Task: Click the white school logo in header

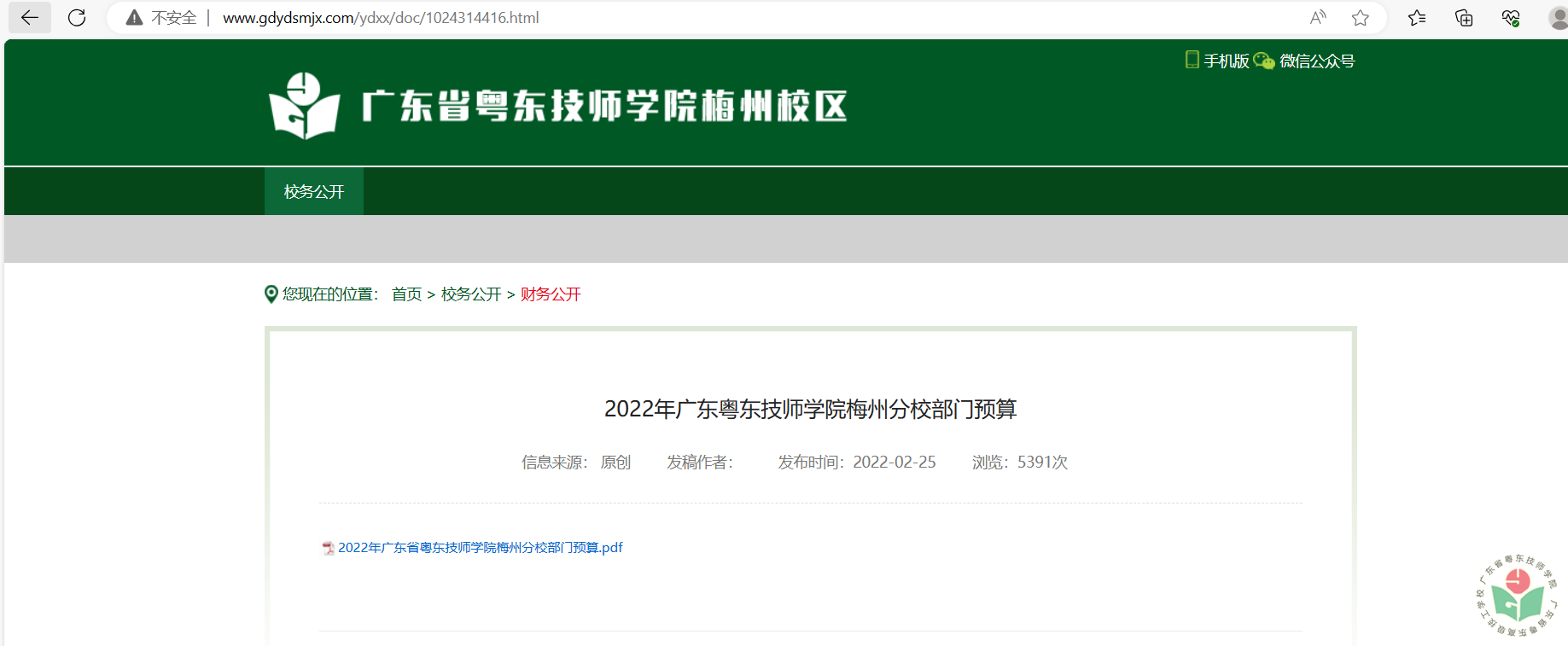Action: pyautogui.click(x=304, y=106)
